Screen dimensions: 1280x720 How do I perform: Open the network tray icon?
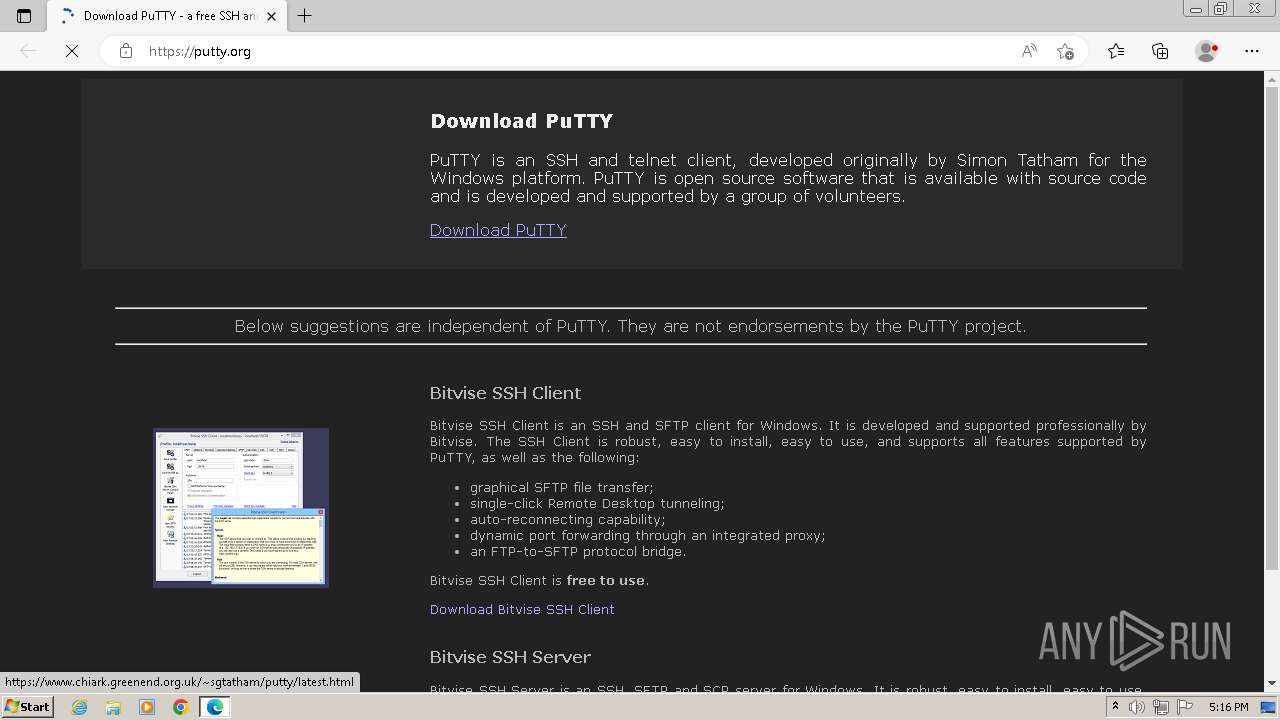tap(1161, 707)
